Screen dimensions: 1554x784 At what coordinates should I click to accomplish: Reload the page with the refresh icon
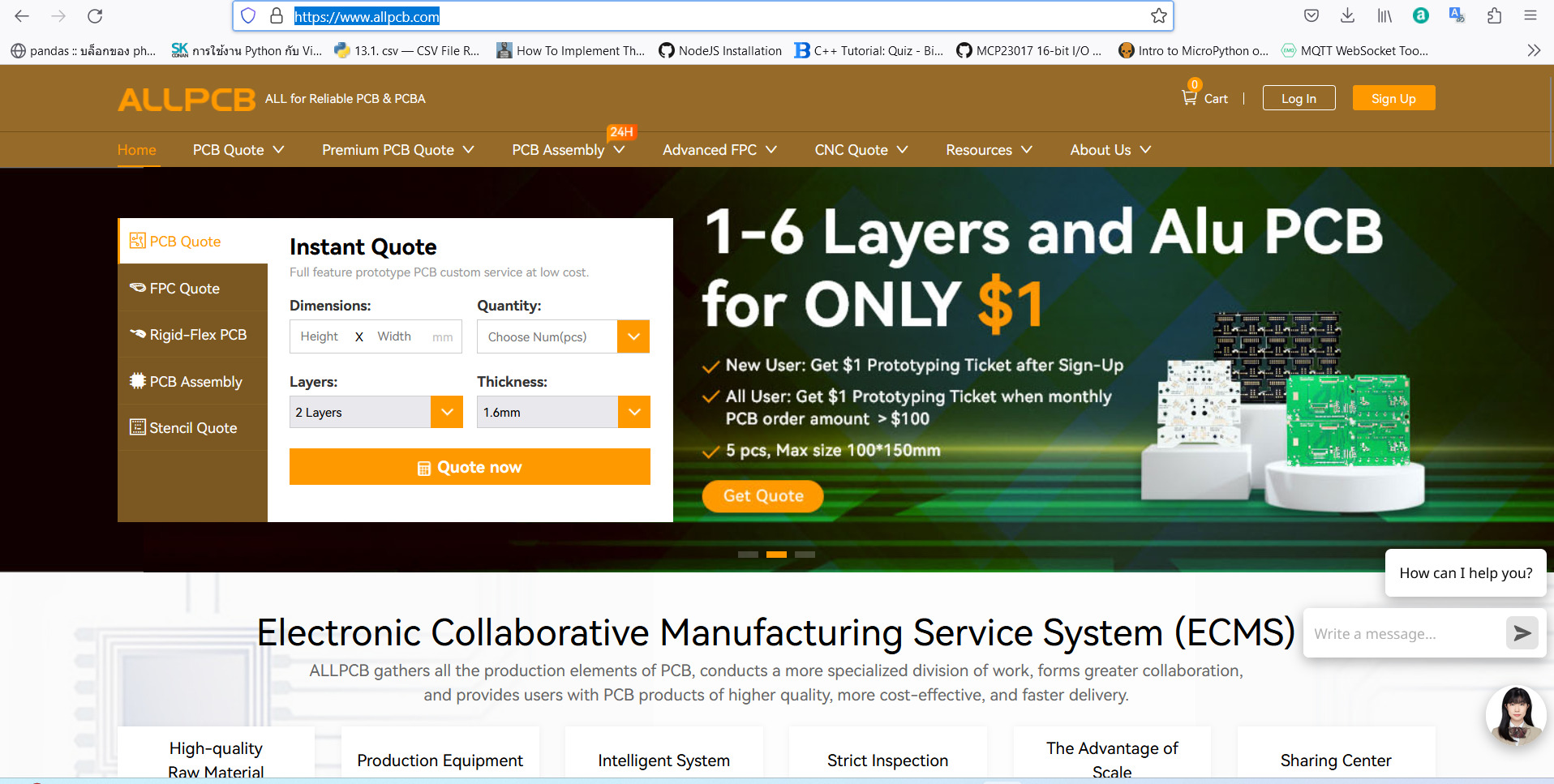pyautogui.click(x=95, y=15)
